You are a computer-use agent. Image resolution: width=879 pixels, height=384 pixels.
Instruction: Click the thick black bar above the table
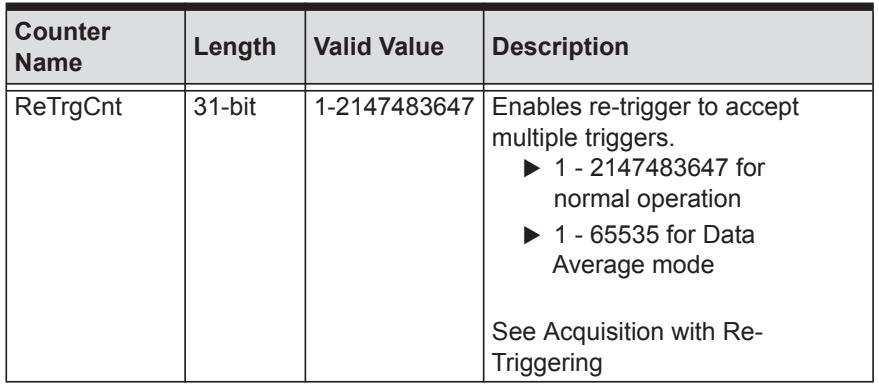[440, 6]
